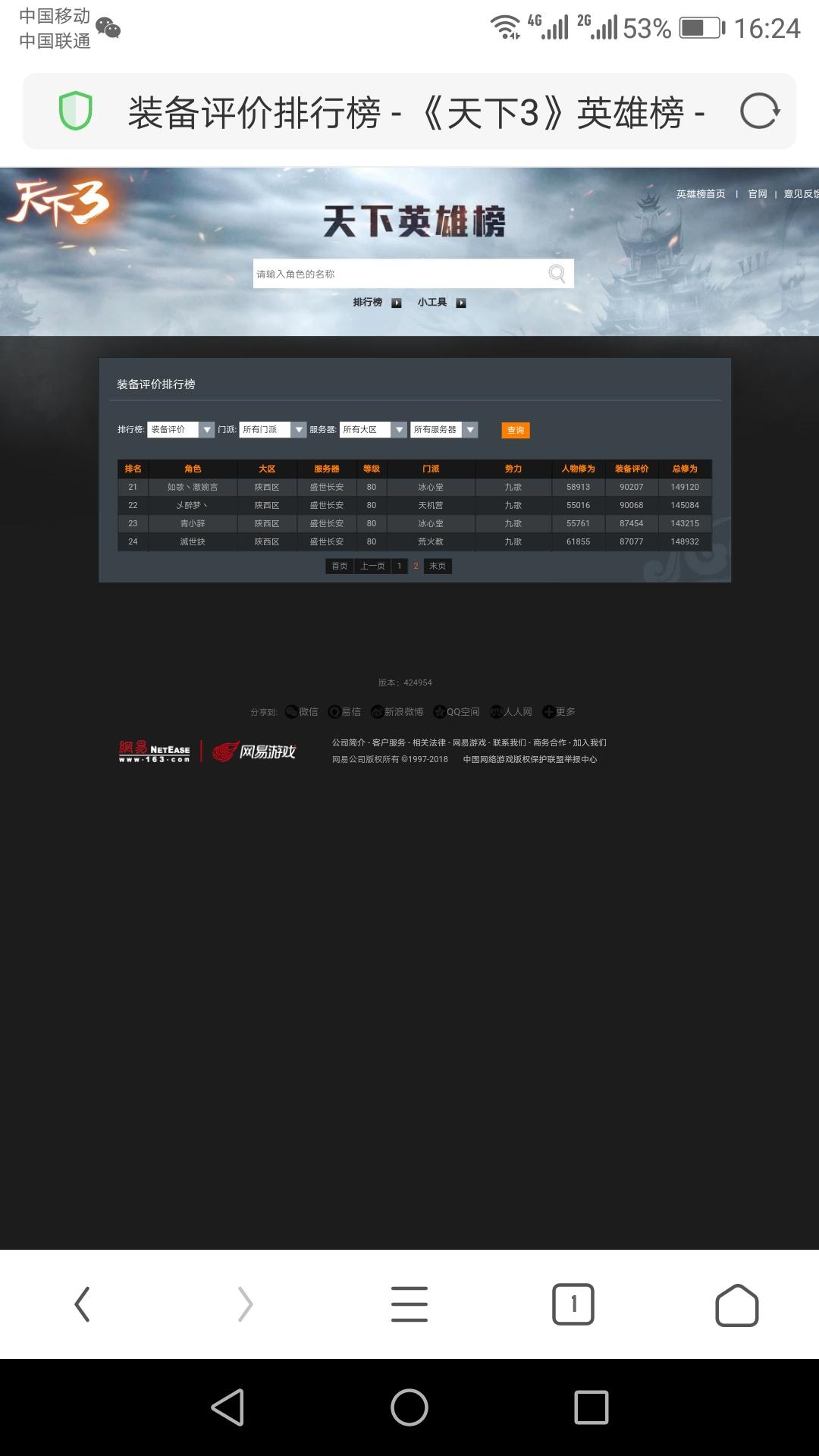Open browser hamburger menu

coord(409,1304)
